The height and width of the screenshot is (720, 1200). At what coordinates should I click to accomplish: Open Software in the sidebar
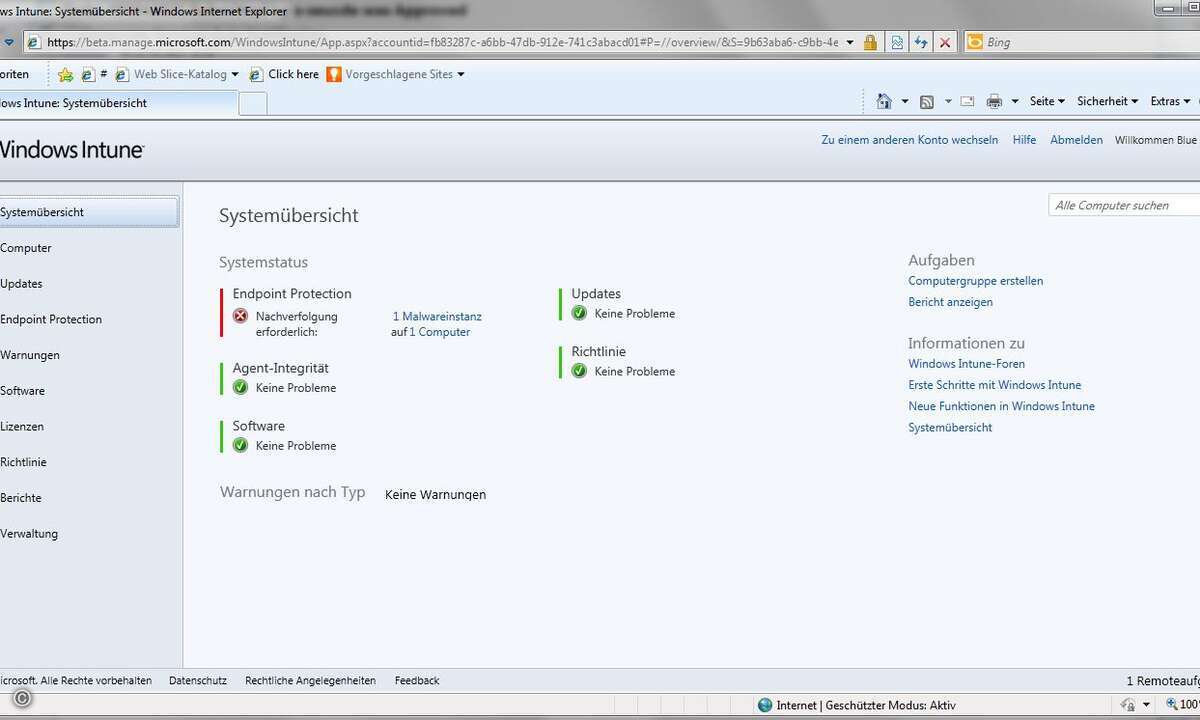(22, 391)
